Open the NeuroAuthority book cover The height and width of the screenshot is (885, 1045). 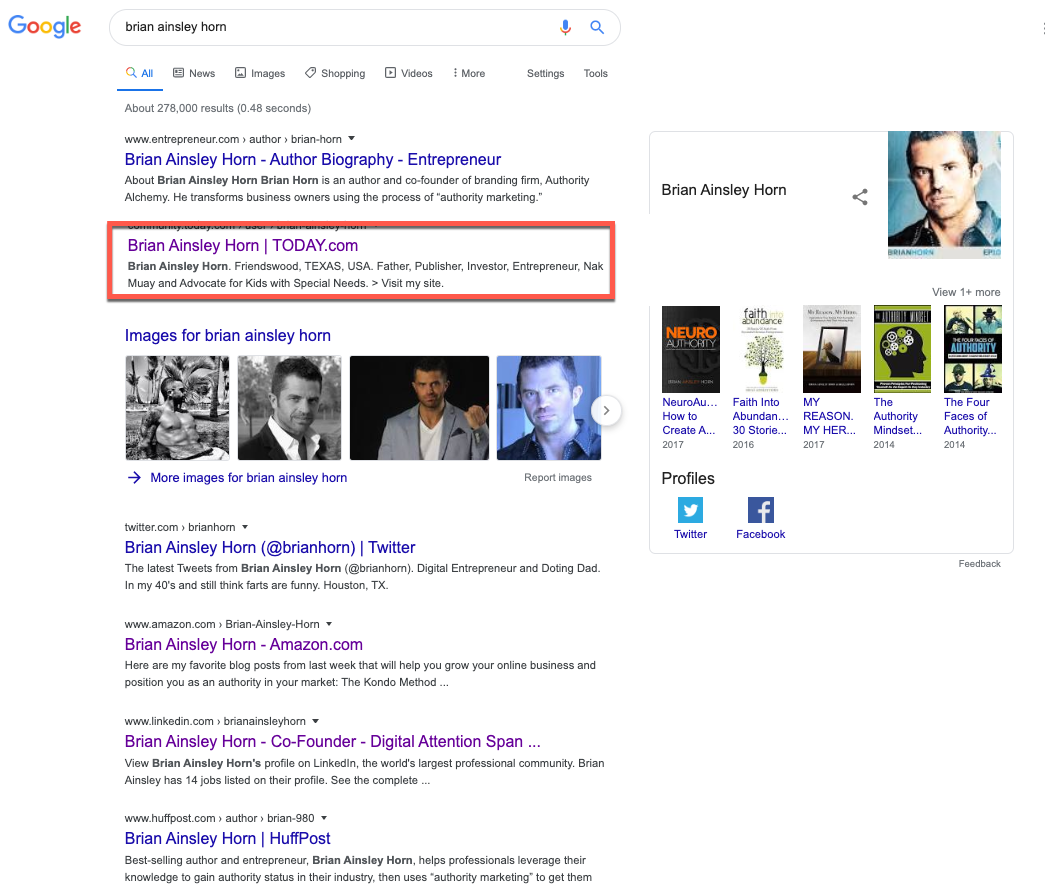click(691, 349)
